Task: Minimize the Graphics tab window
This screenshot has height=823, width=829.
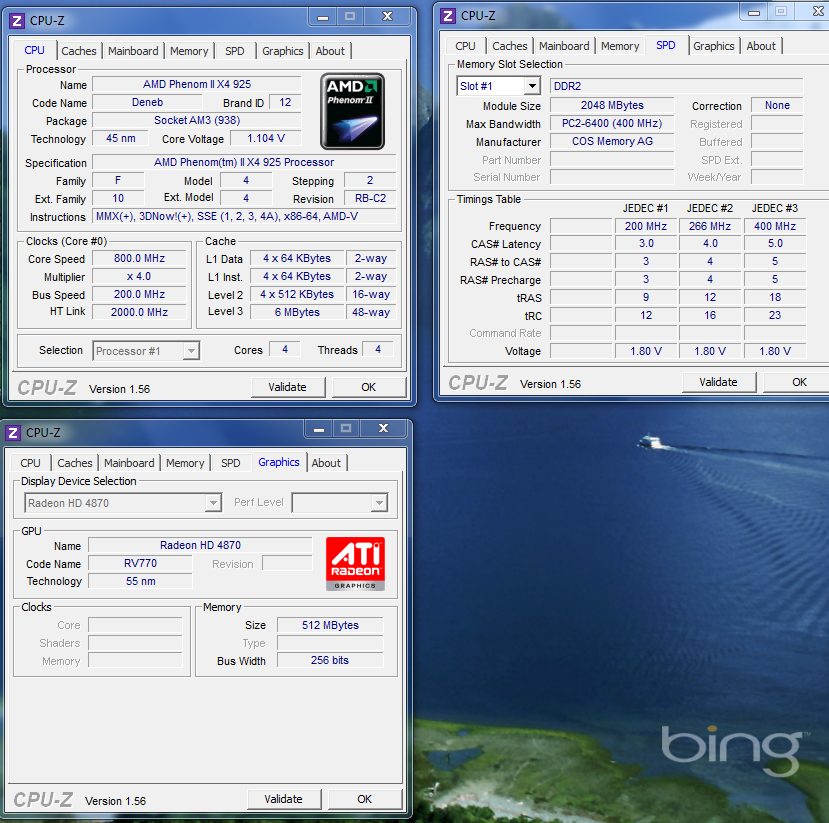Action: [319, 429]
